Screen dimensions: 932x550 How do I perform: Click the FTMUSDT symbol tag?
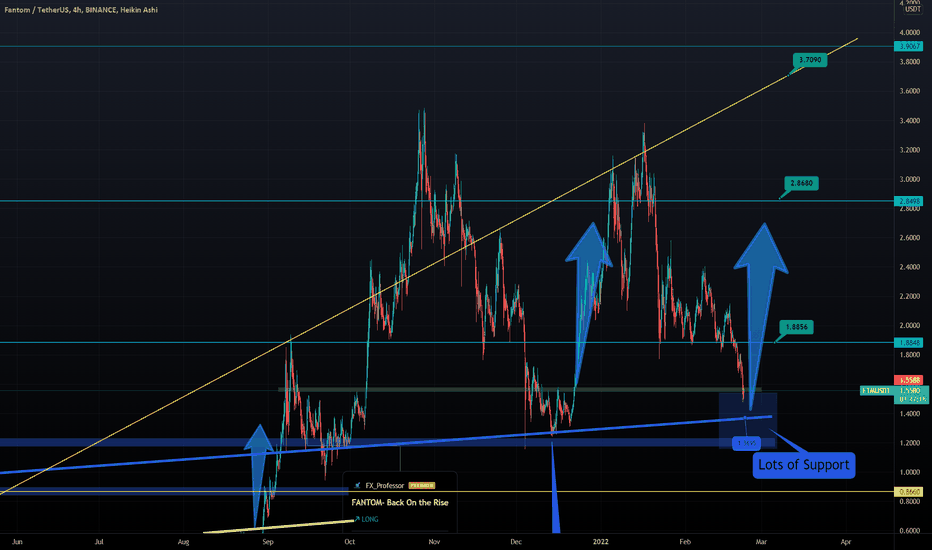click(877, 391)
